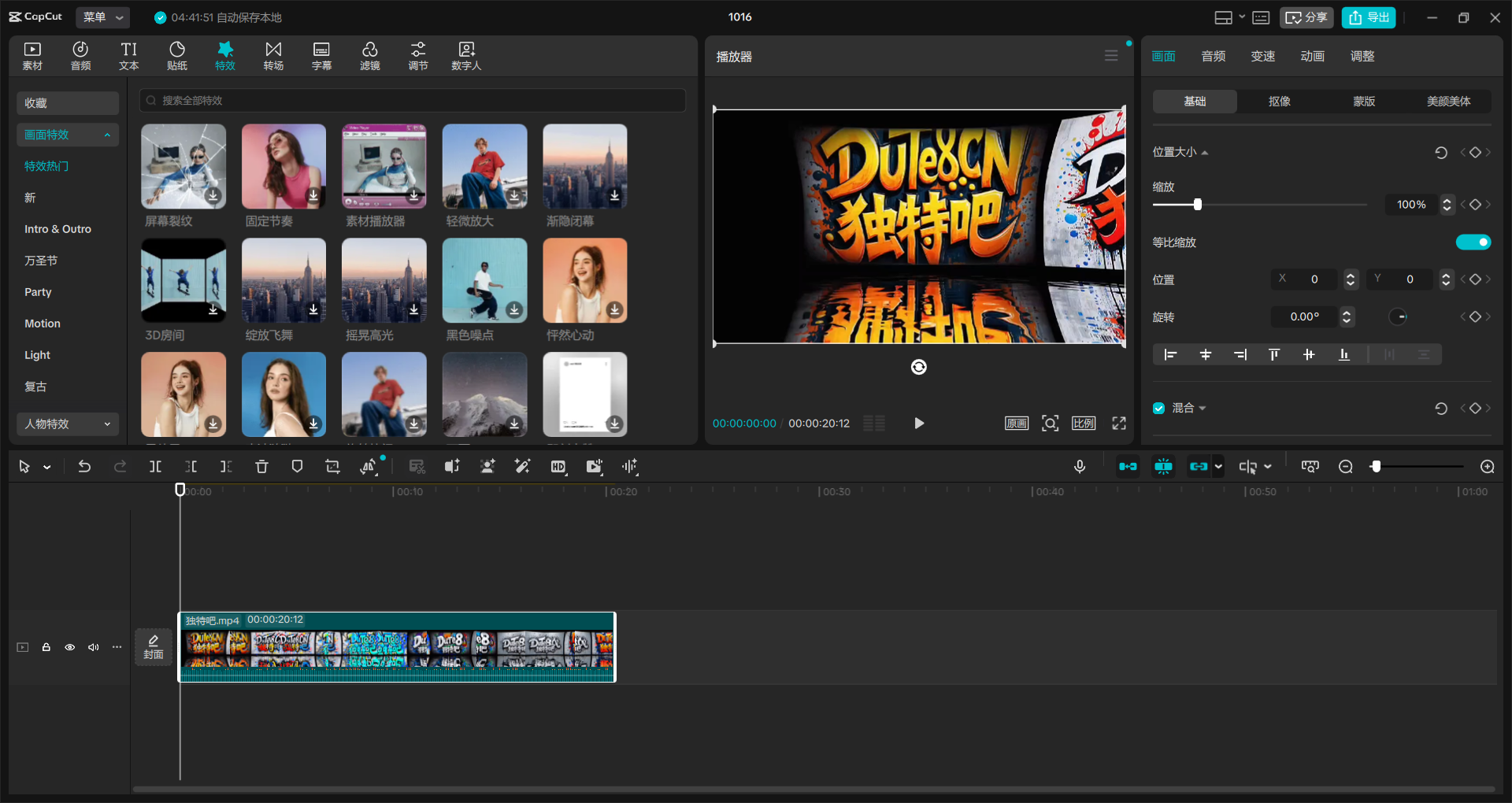Expand the 人物特效 category
Screen dimensions: 1512x803
tap(68, 424)
